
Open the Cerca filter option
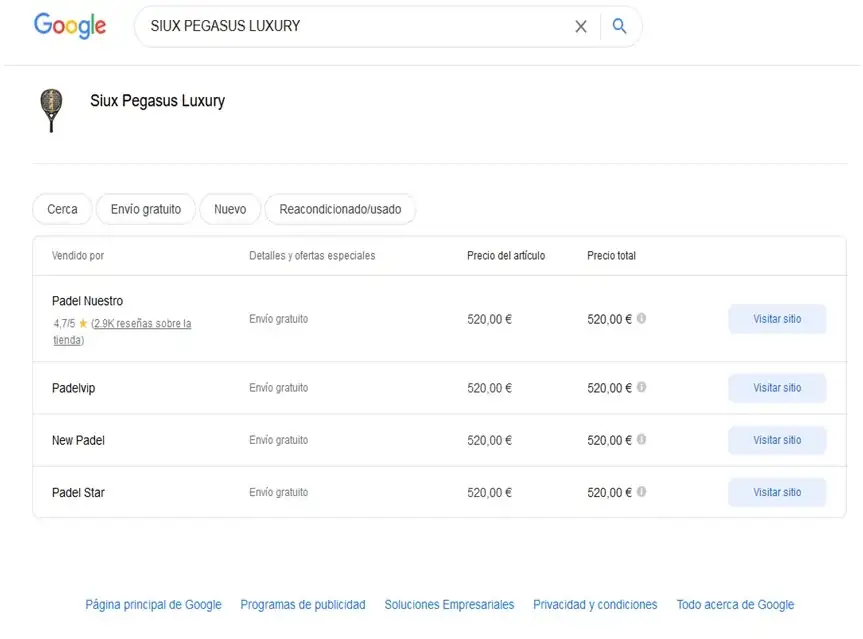pyautogui.click(x=61, y=209)
